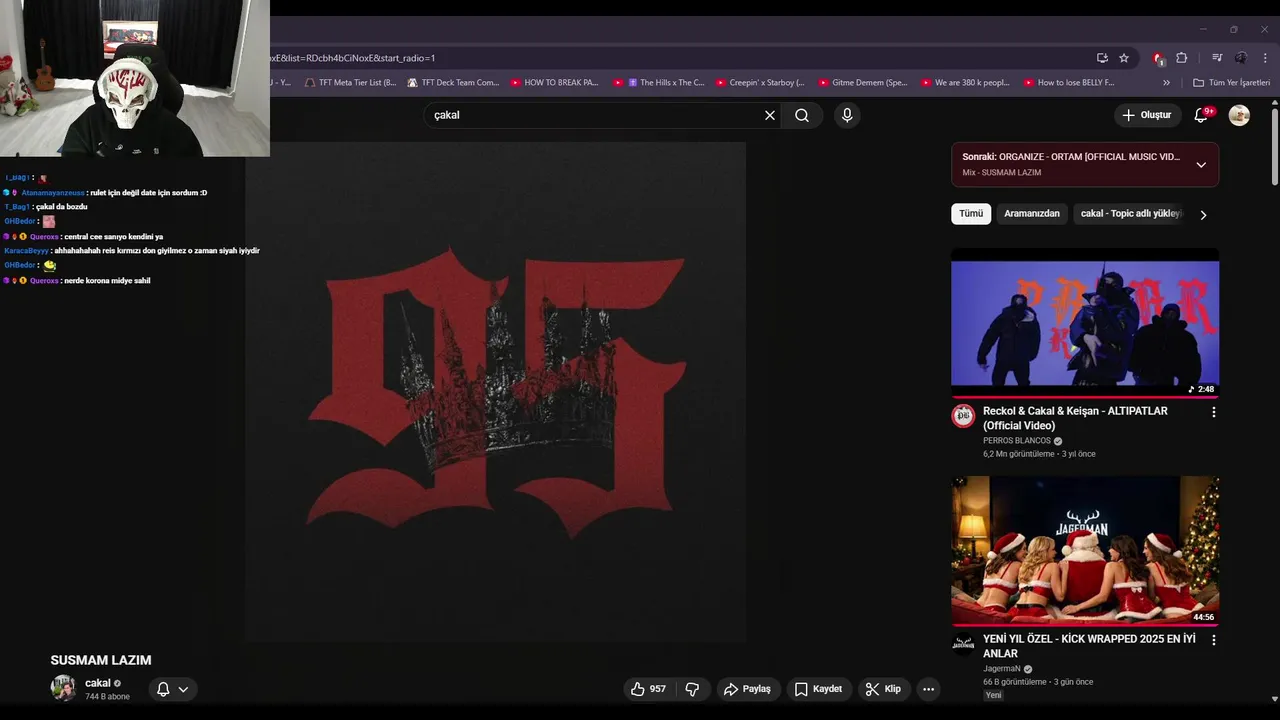Open Creepin' x Starboy bookmark
Screen dimensions: 1280x720
[761, 83]
